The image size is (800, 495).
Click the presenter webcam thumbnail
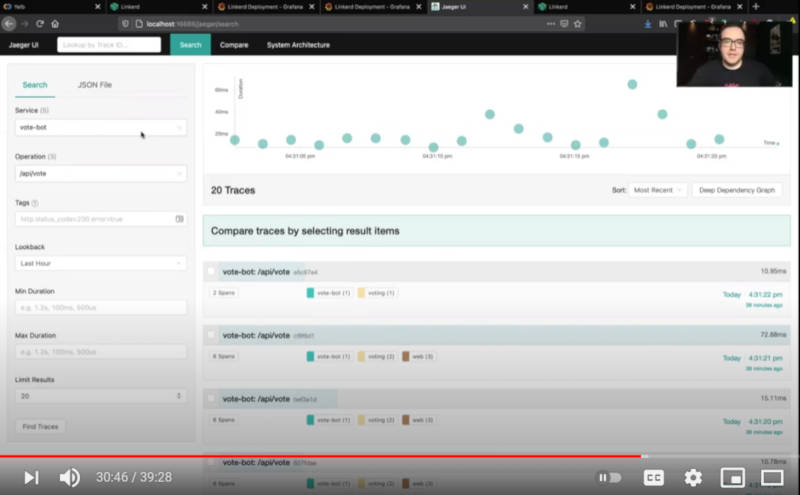(x=734, y=54)
